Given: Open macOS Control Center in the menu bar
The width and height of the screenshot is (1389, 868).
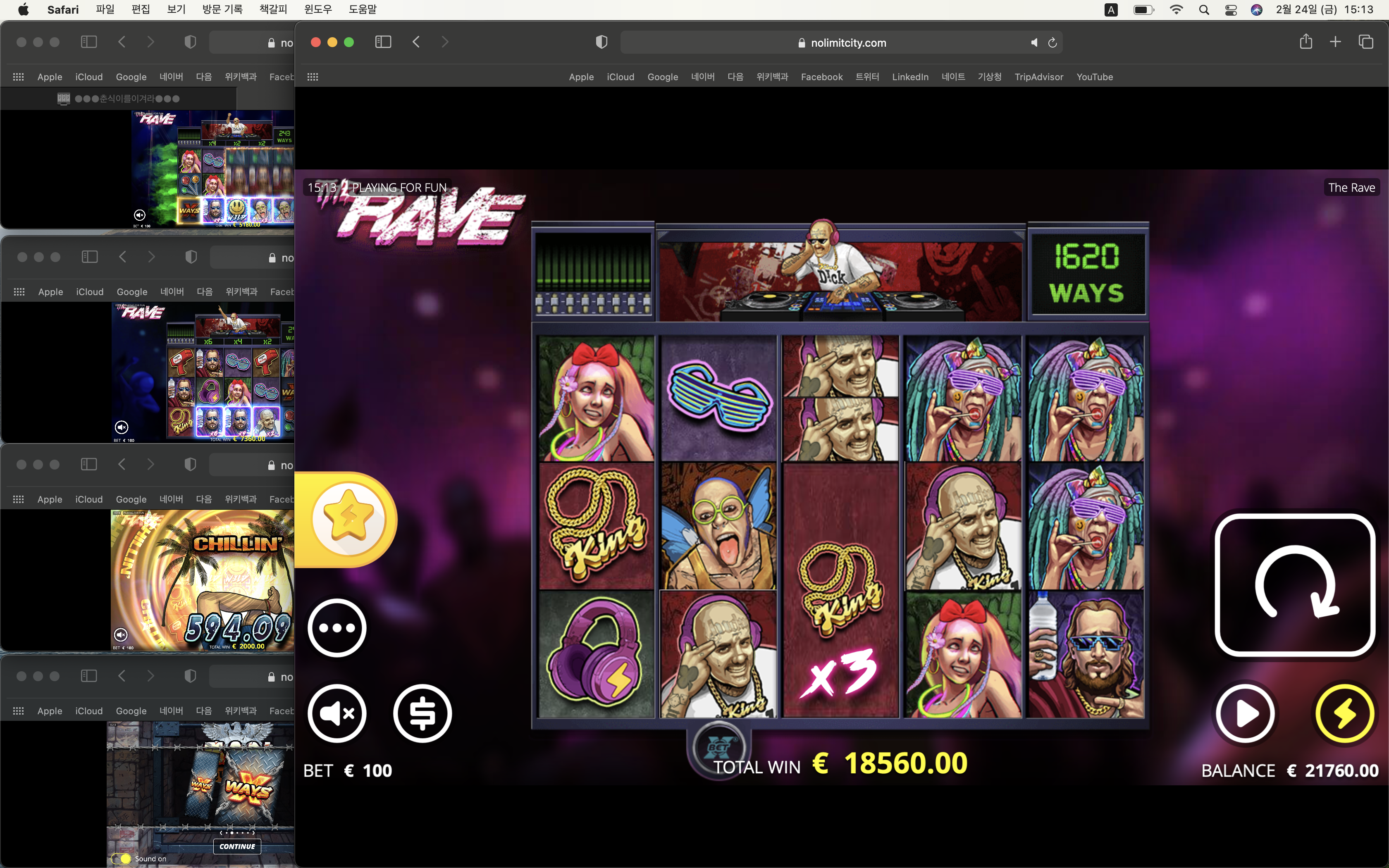Looking at the screenshot, I should point(1231,10).
